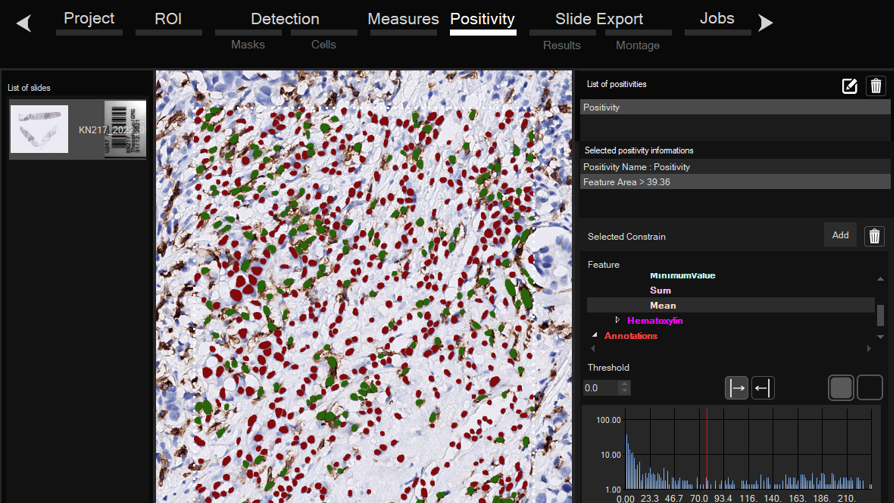Select the greater-than threshold direction icon
The image size is (894, 503).
[x=736, y=388]
